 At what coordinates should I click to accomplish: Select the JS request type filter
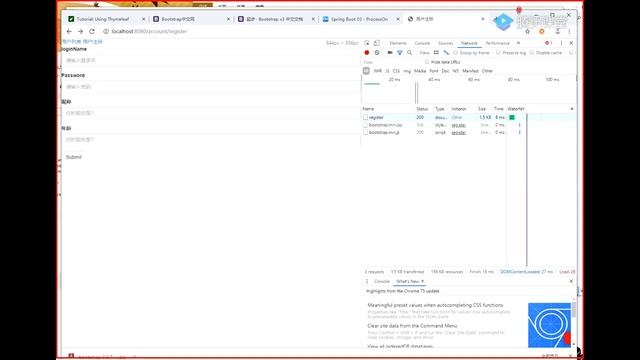coord(387,71)
